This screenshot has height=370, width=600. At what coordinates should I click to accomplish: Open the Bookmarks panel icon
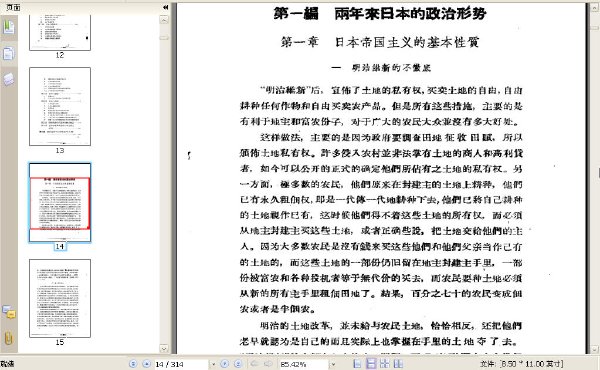tap(8, 27)
